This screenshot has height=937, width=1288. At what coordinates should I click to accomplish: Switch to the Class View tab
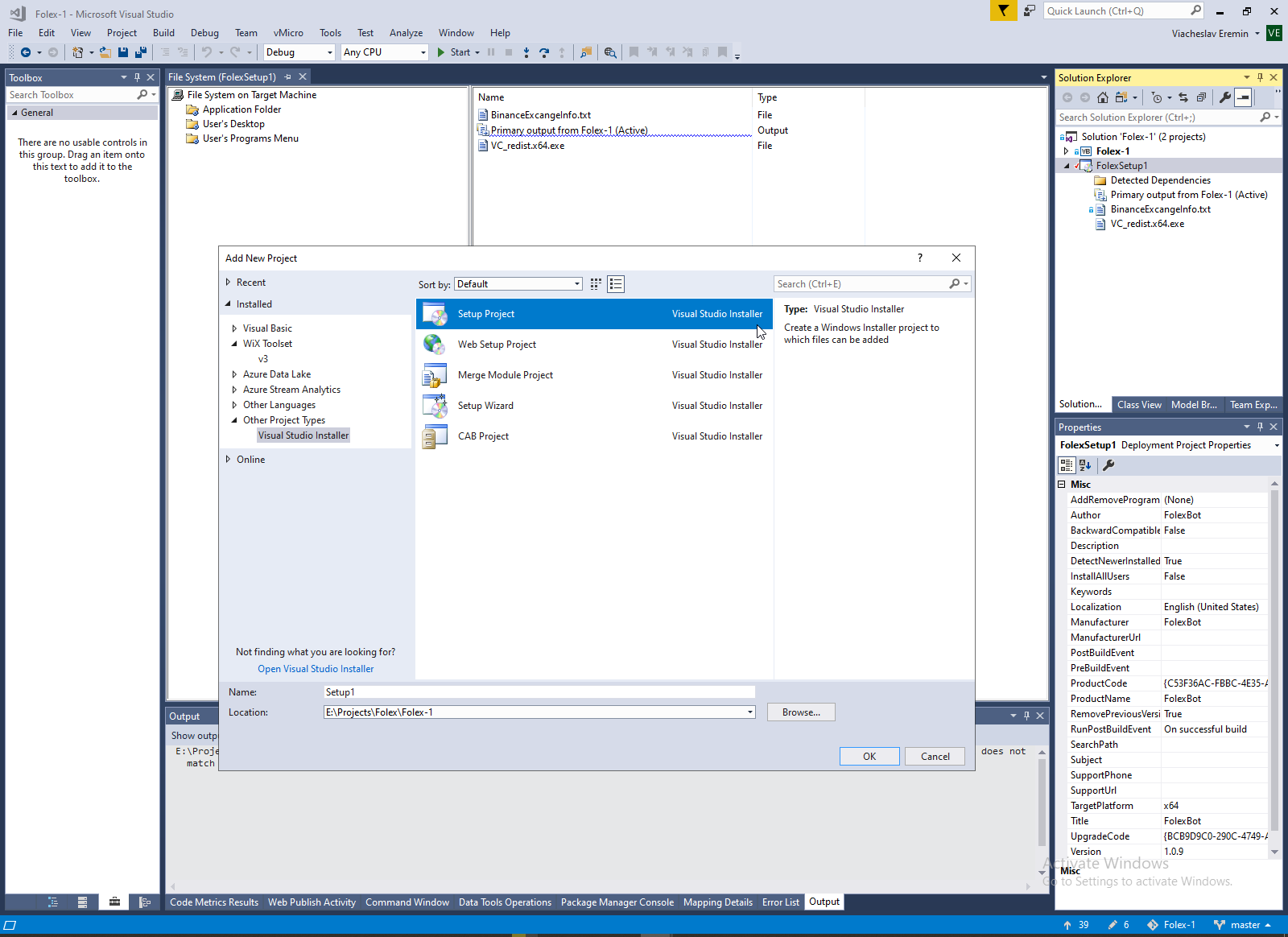[1139, 405]
